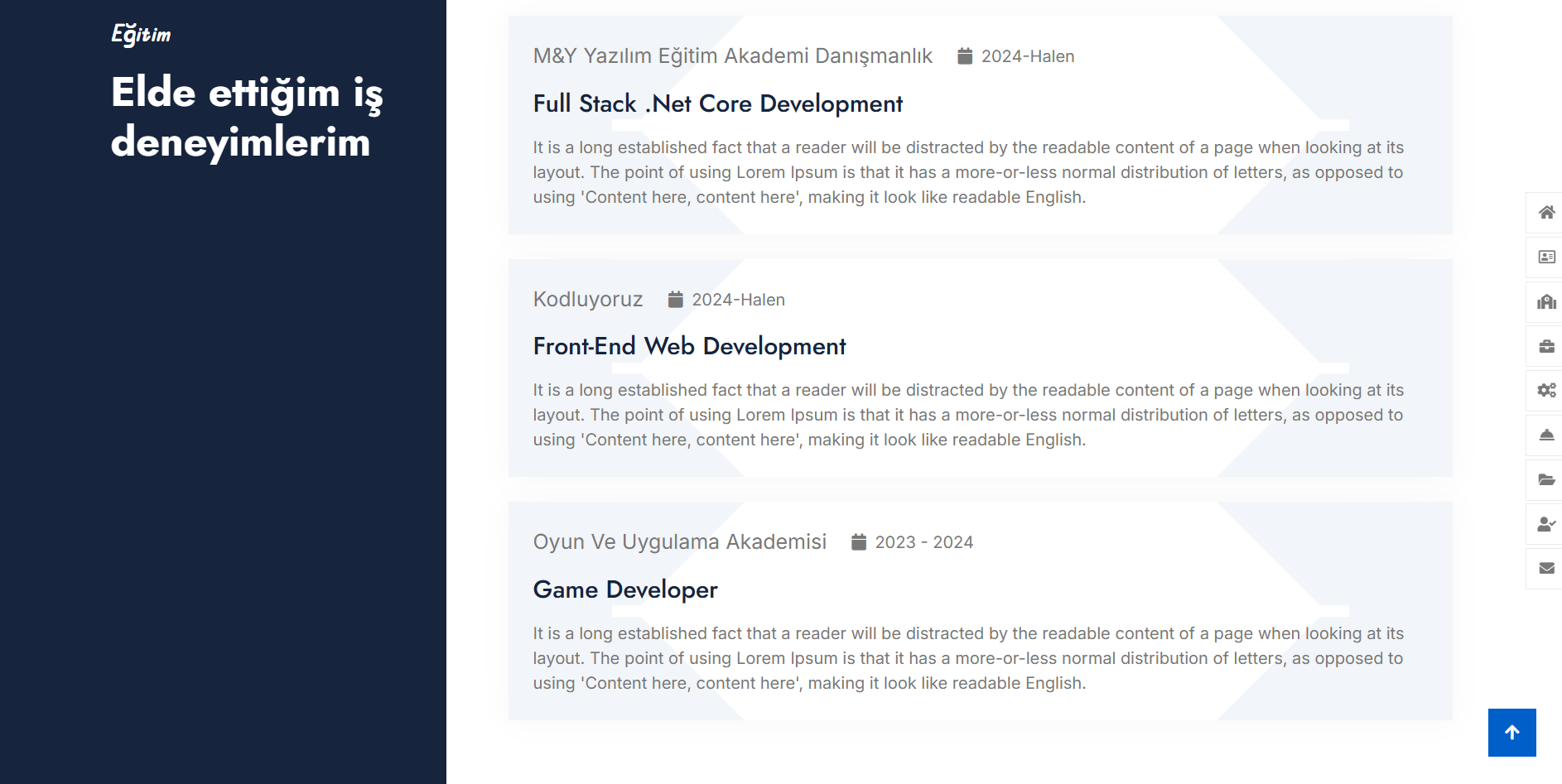The height and width of the screenshot is (784, 1562).
Task: Click the 'Elde ettiğim iş deneyimlerim' heading
Action: 247,117
